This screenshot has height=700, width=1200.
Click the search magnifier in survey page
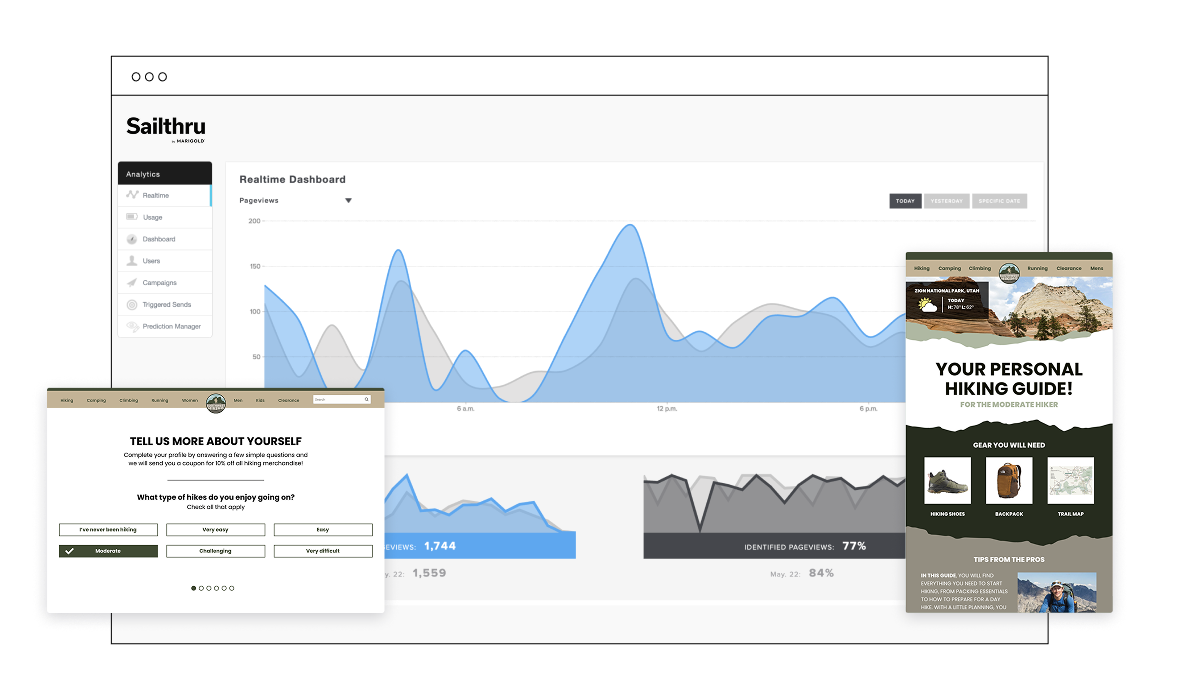click(367, 399)
